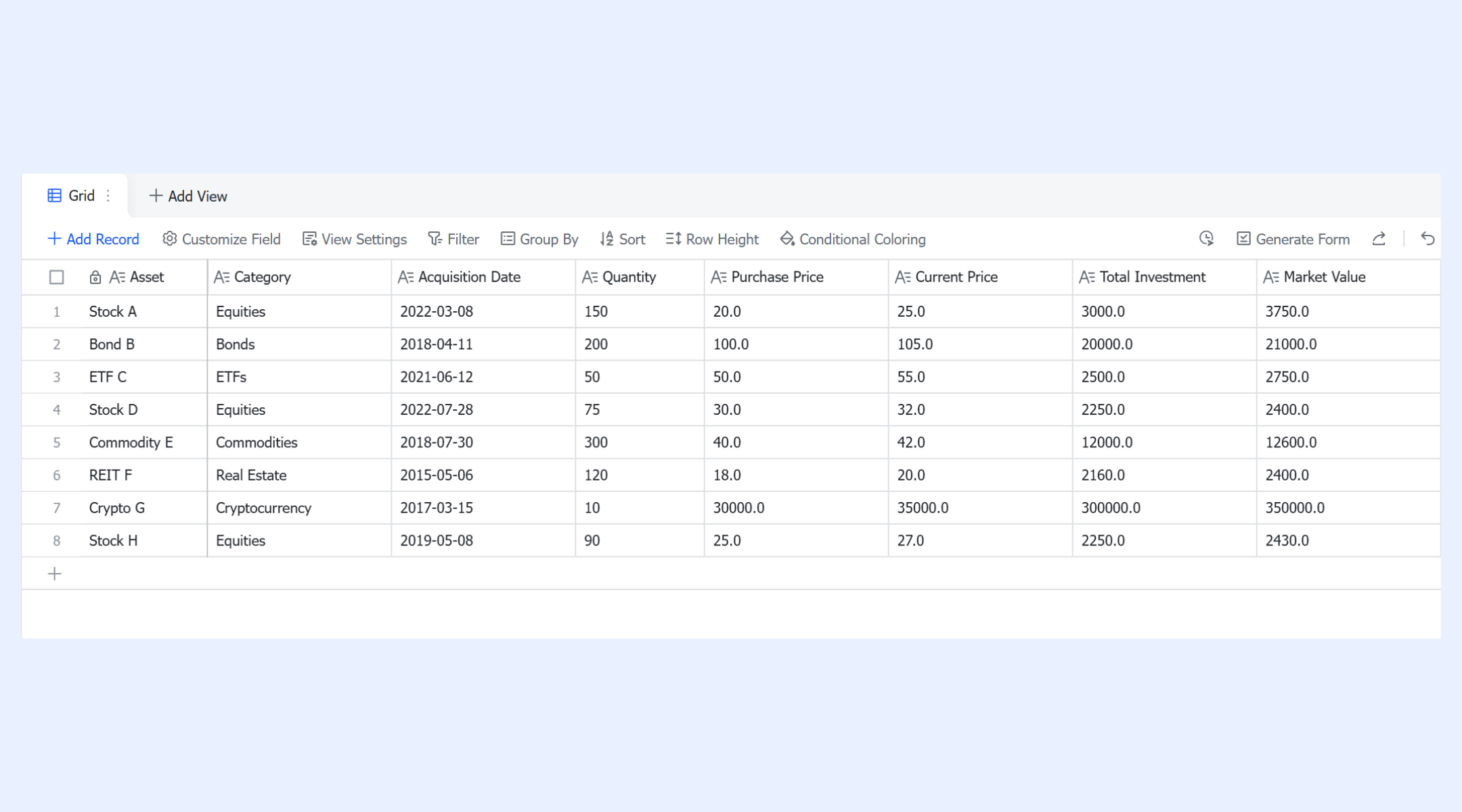Click the current price cell 105.0
This screenshot has height=812, width=1462.
pos(980,344)
